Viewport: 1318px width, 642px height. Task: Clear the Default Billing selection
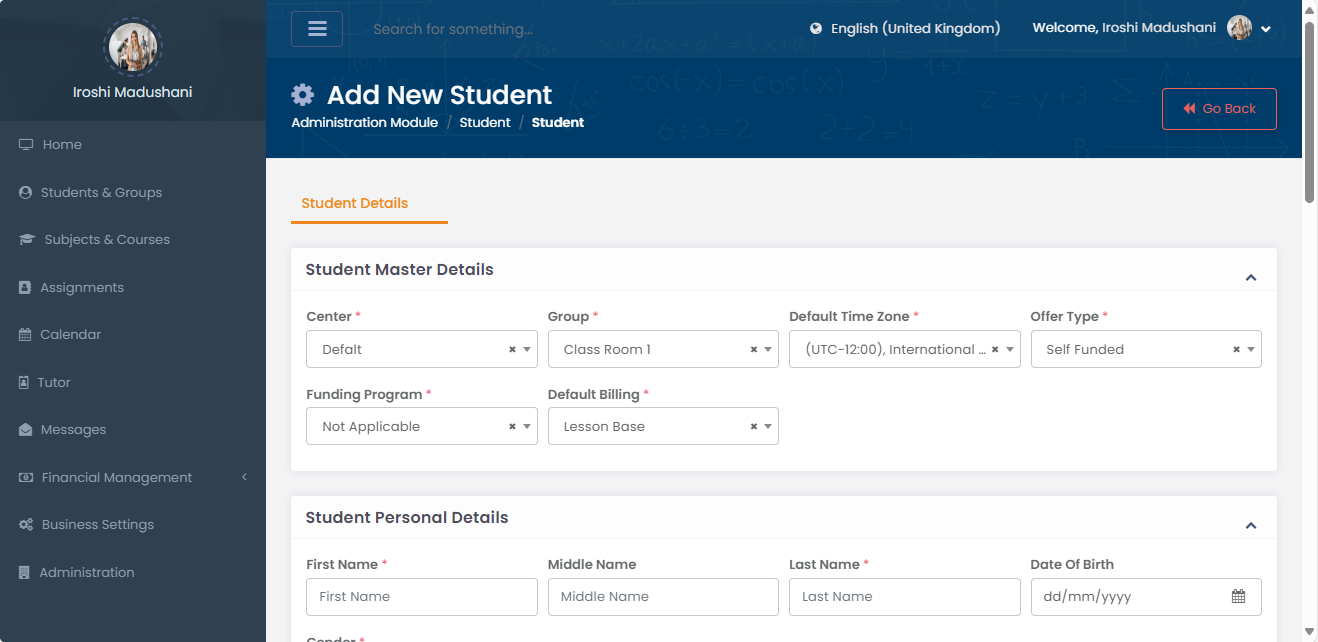click(754, 427)
